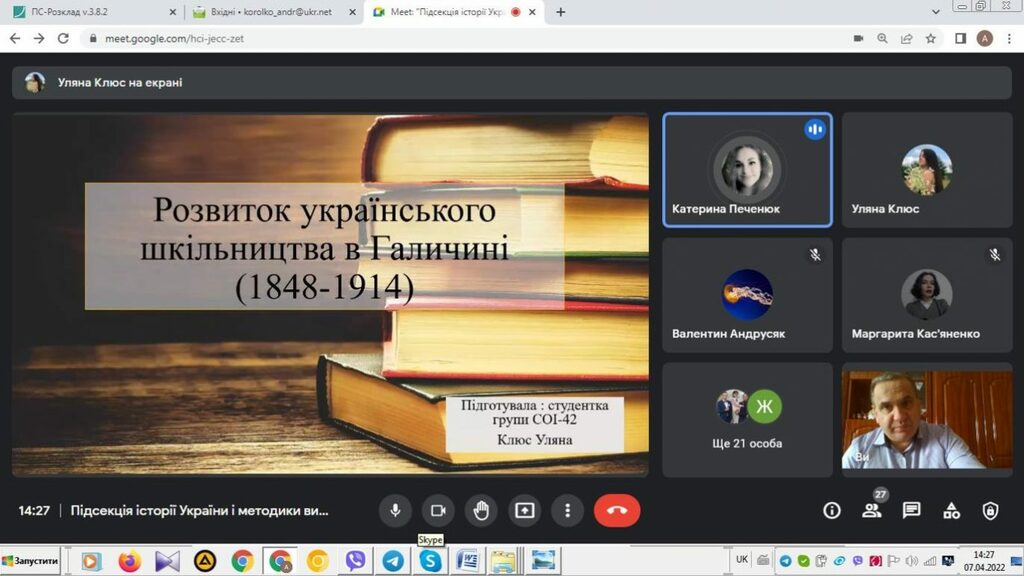Open the meeting details info panel
The width and height of the screenshot is (1024, 576).
point(831,510)
